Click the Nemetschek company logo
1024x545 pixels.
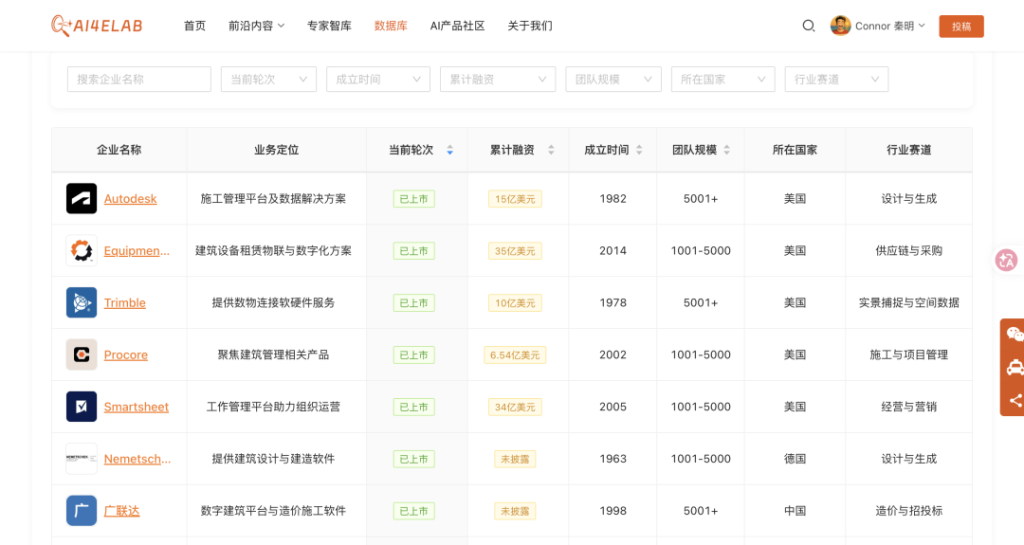[x=82, y=459]
